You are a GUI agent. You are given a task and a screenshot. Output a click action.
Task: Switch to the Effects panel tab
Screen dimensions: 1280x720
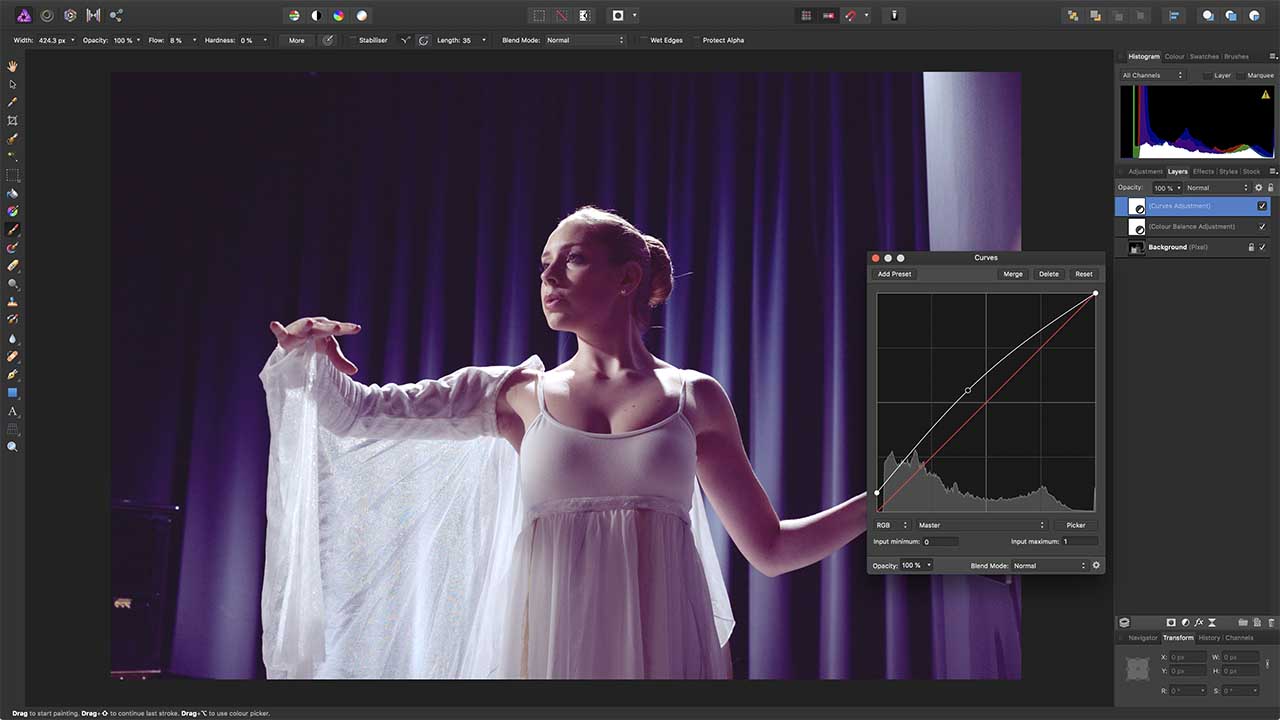[x=1203, y=172]
